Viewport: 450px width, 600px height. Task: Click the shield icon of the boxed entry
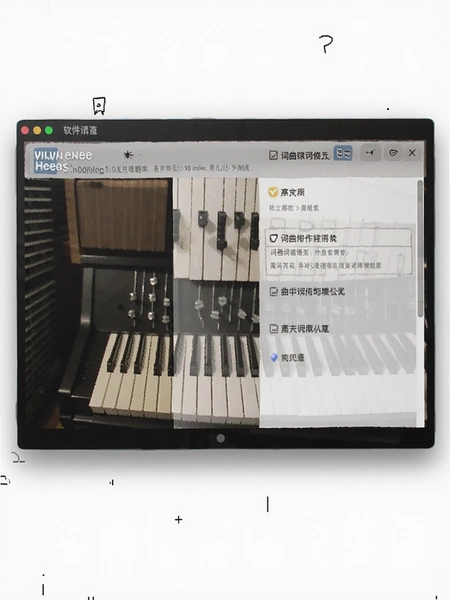[x=273, y=238]
